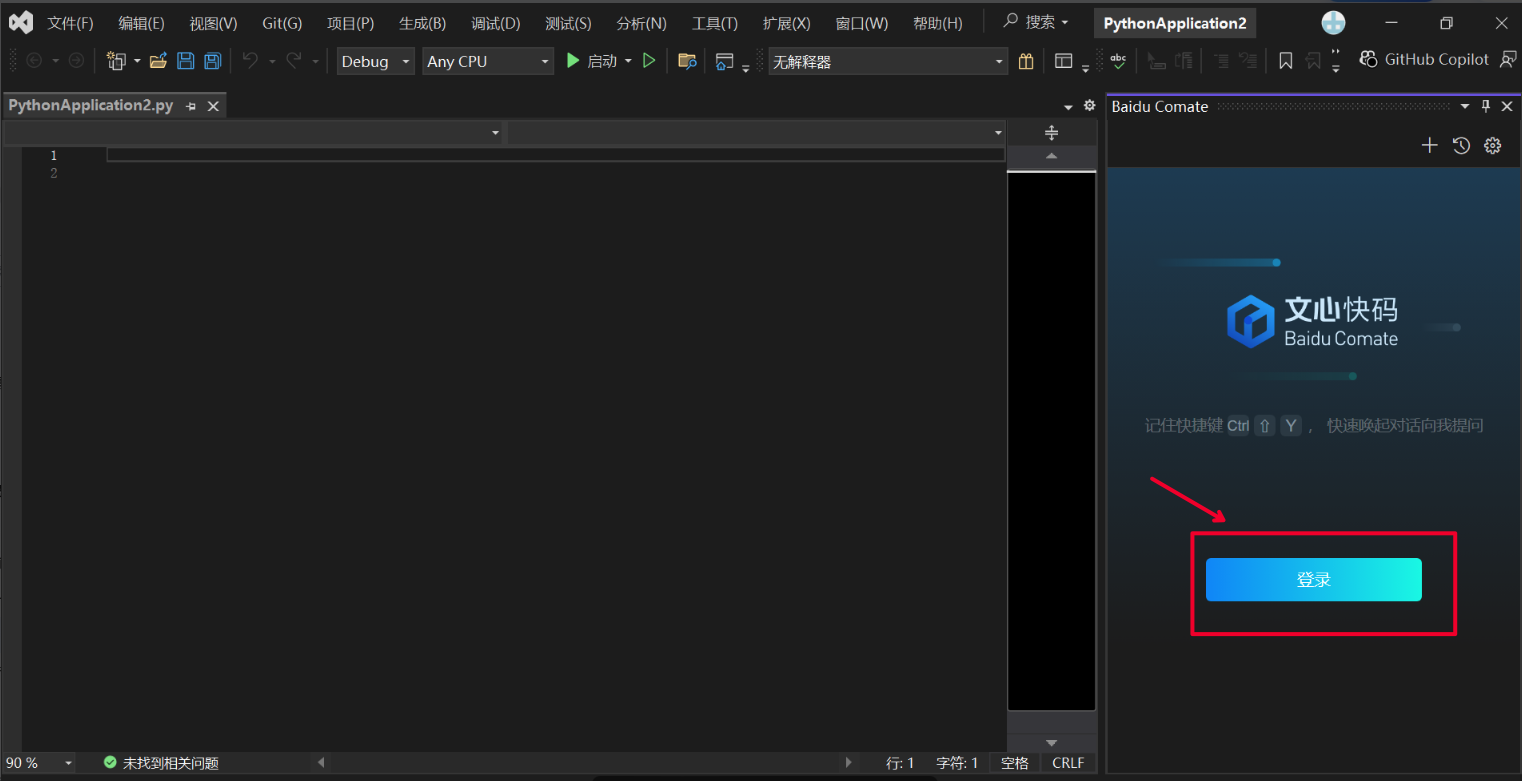Pin the PythonApplication2.py tab
The height and width of the screenshot is (781, 1522).
[191, 106]
